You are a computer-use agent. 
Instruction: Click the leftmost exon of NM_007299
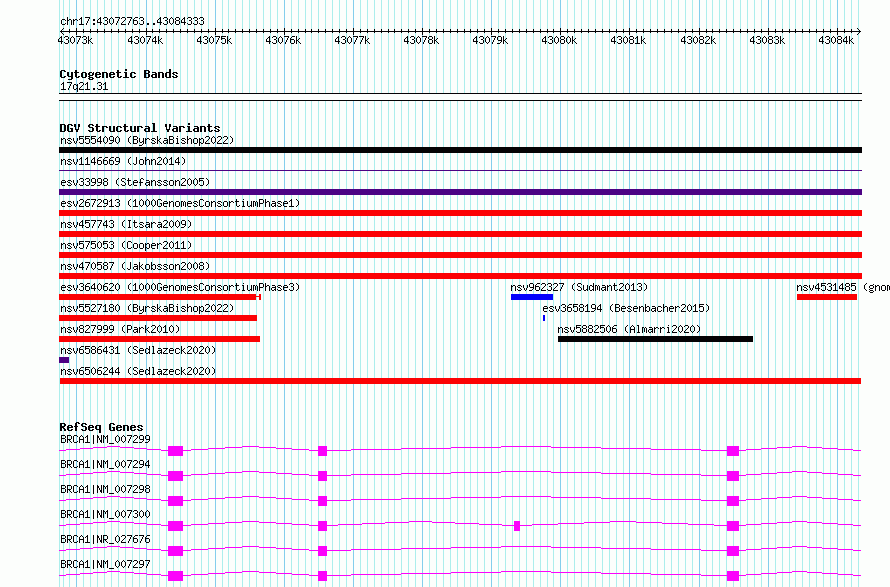coord(175,451)
